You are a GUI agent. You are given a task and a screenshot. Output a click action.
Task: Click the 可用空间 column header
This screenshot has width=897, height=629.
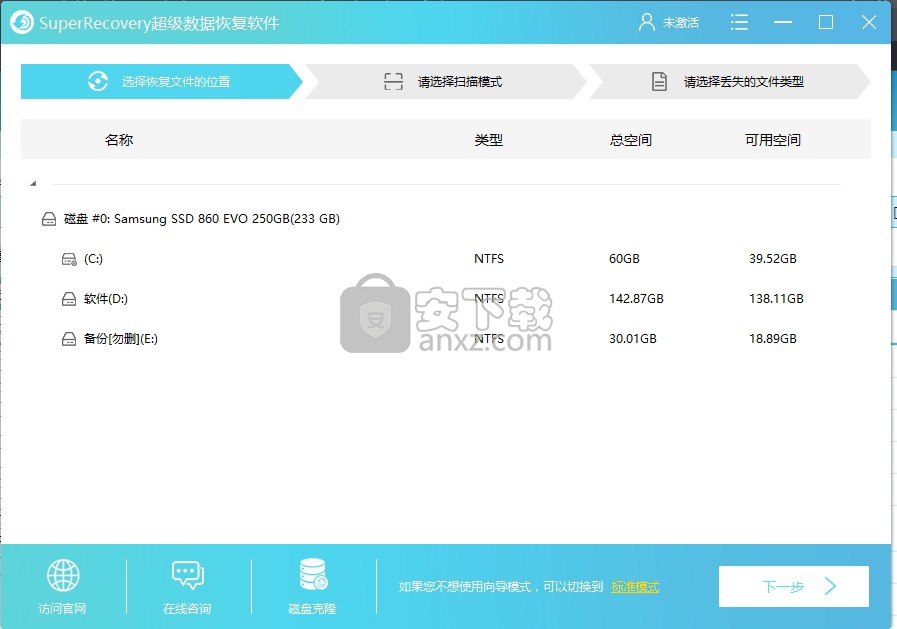click(772, 140)
